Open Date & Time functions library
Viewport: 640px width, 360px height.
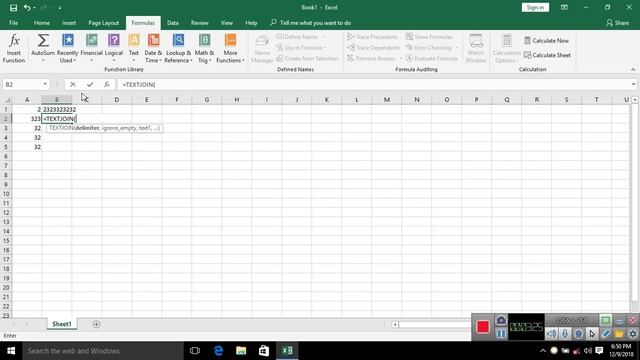point(153,48)
